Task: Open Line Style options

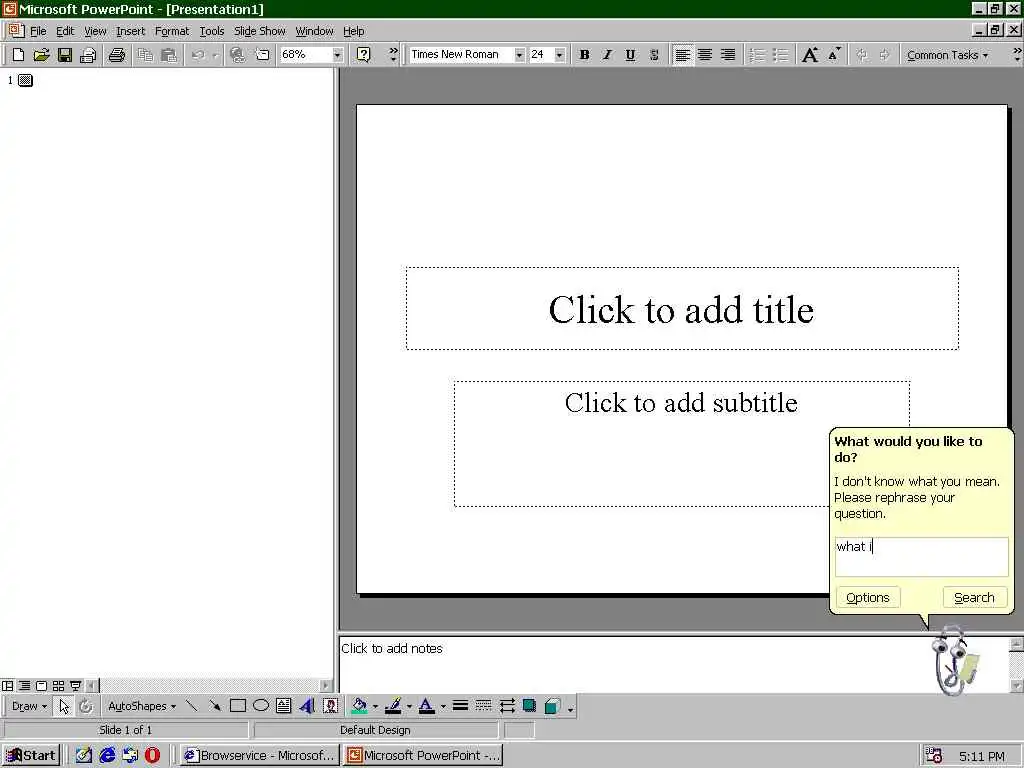Action: (x=460, y=706)
